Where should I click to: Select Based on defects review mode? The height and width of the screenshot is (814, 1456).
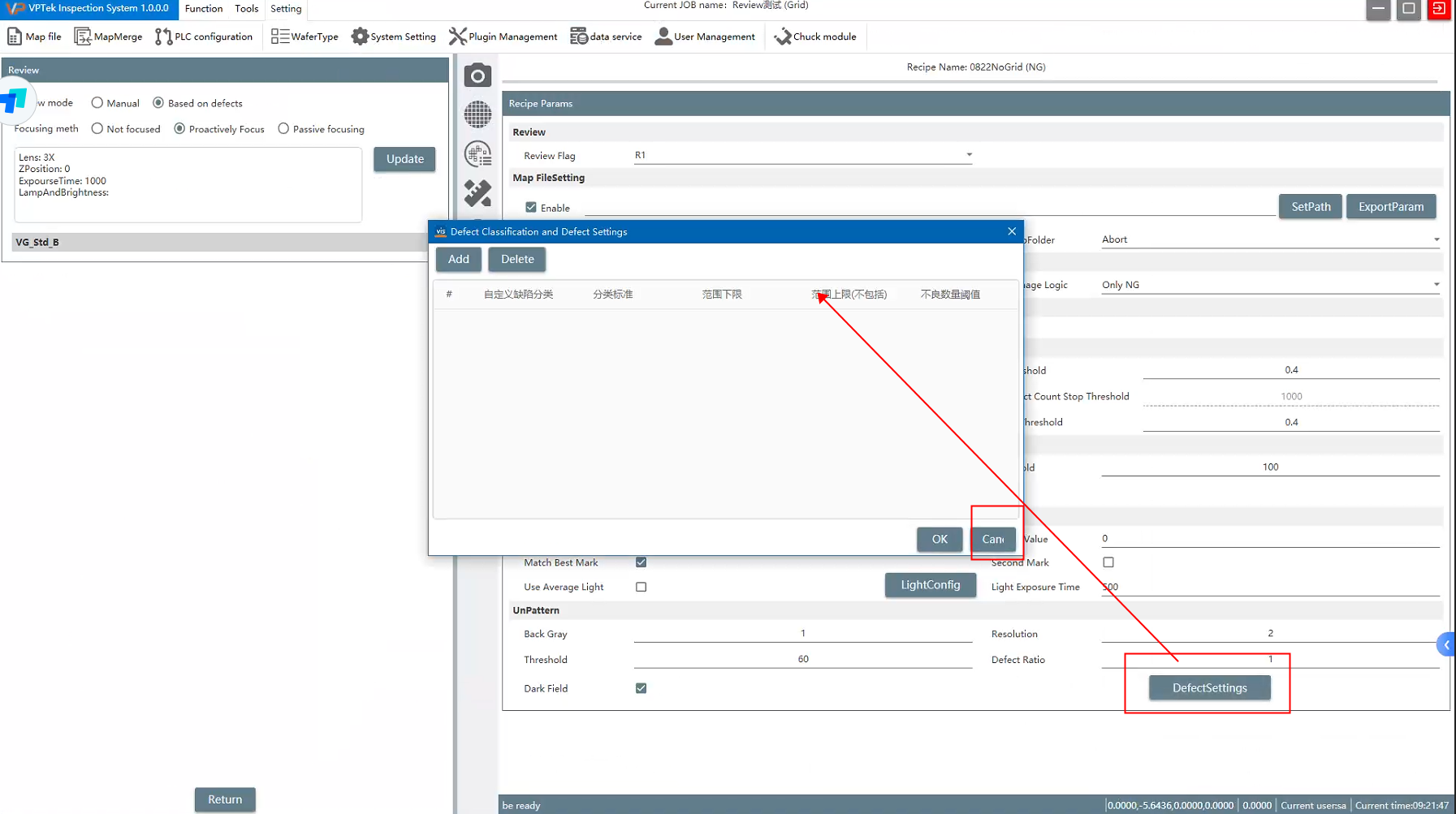click(158, 103)
